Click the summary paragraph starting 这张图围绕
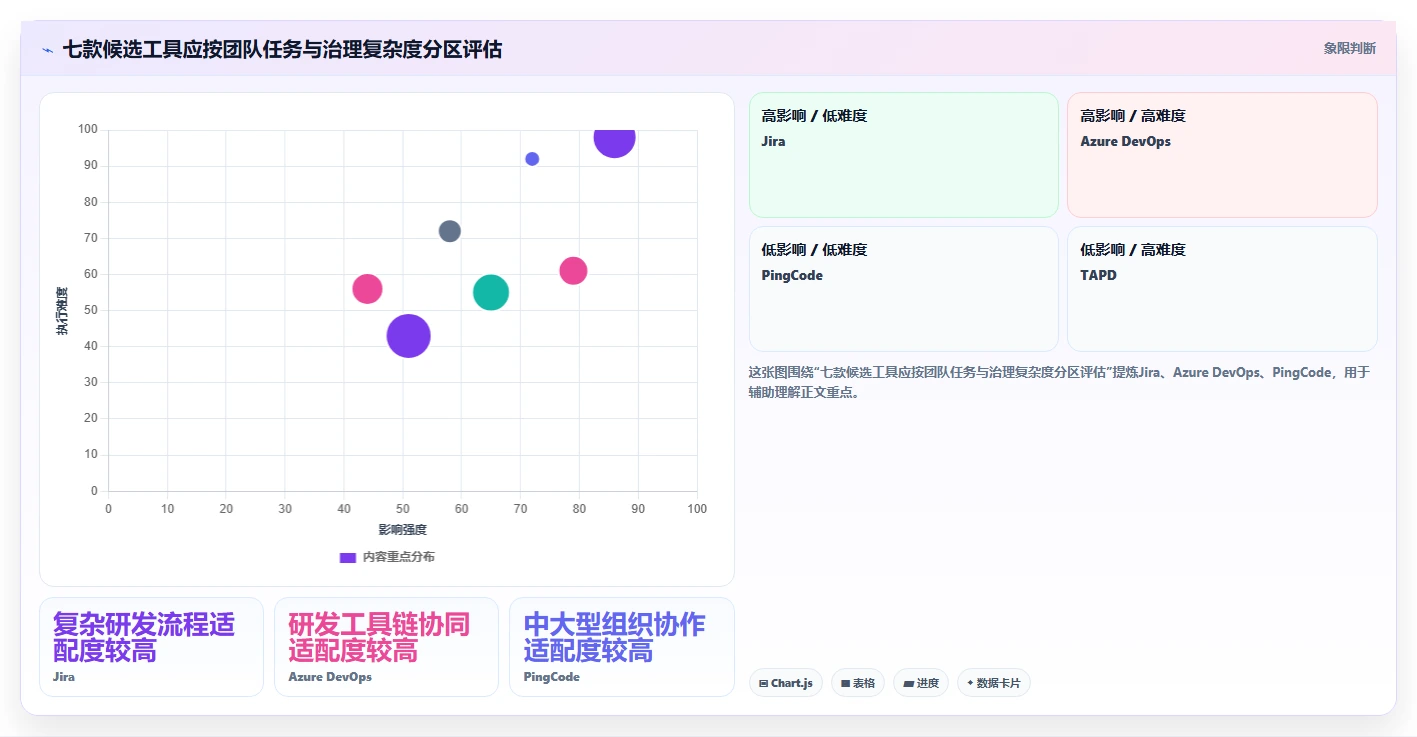This screenshot has width=1417, height=737. 1059,382
